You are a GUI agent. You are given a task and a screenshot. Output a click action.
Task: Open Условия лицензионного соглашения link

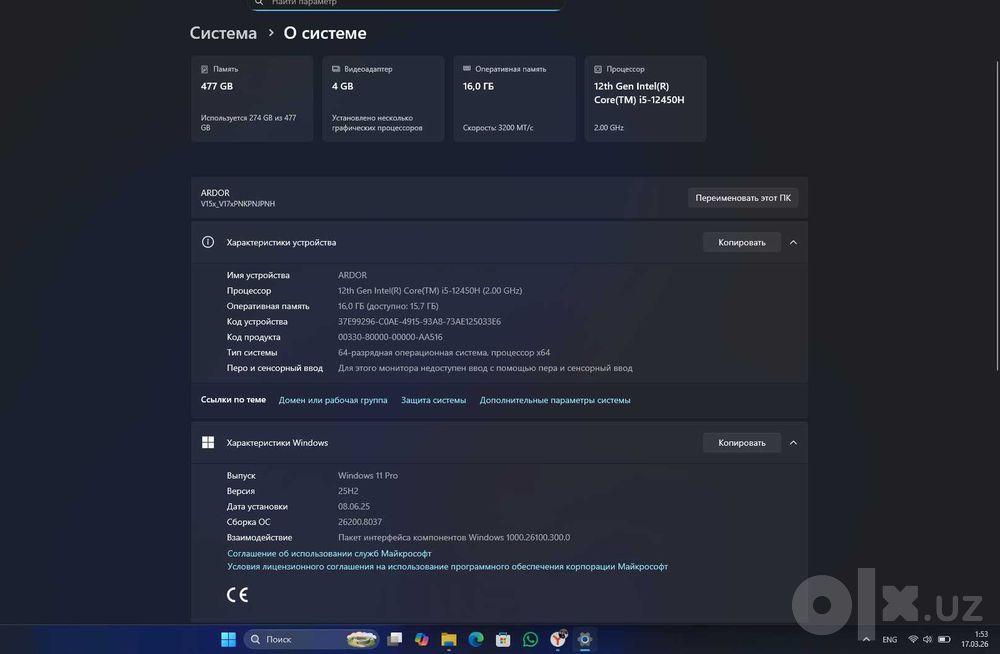pyautogui.click(x=448, y=567)
